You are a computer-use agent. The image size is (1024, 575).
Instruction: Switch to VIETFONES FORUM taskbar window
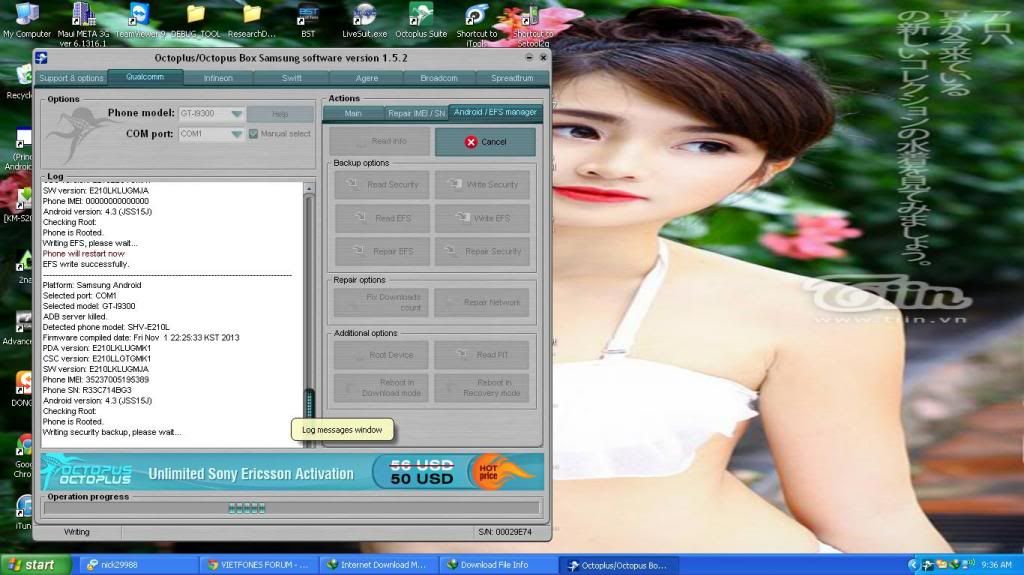258,565
